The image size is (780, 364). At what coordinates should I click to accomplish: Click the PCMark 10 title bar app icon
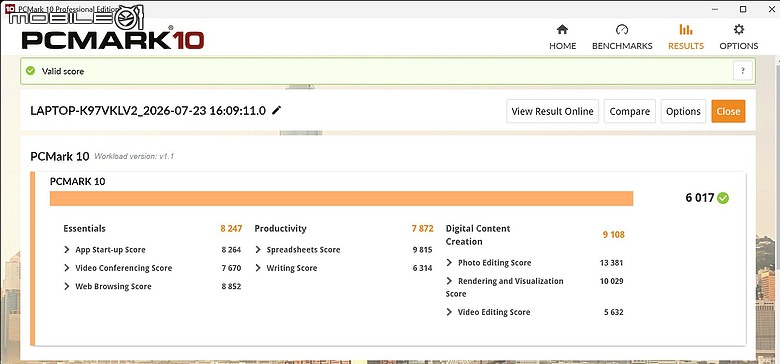9,8
